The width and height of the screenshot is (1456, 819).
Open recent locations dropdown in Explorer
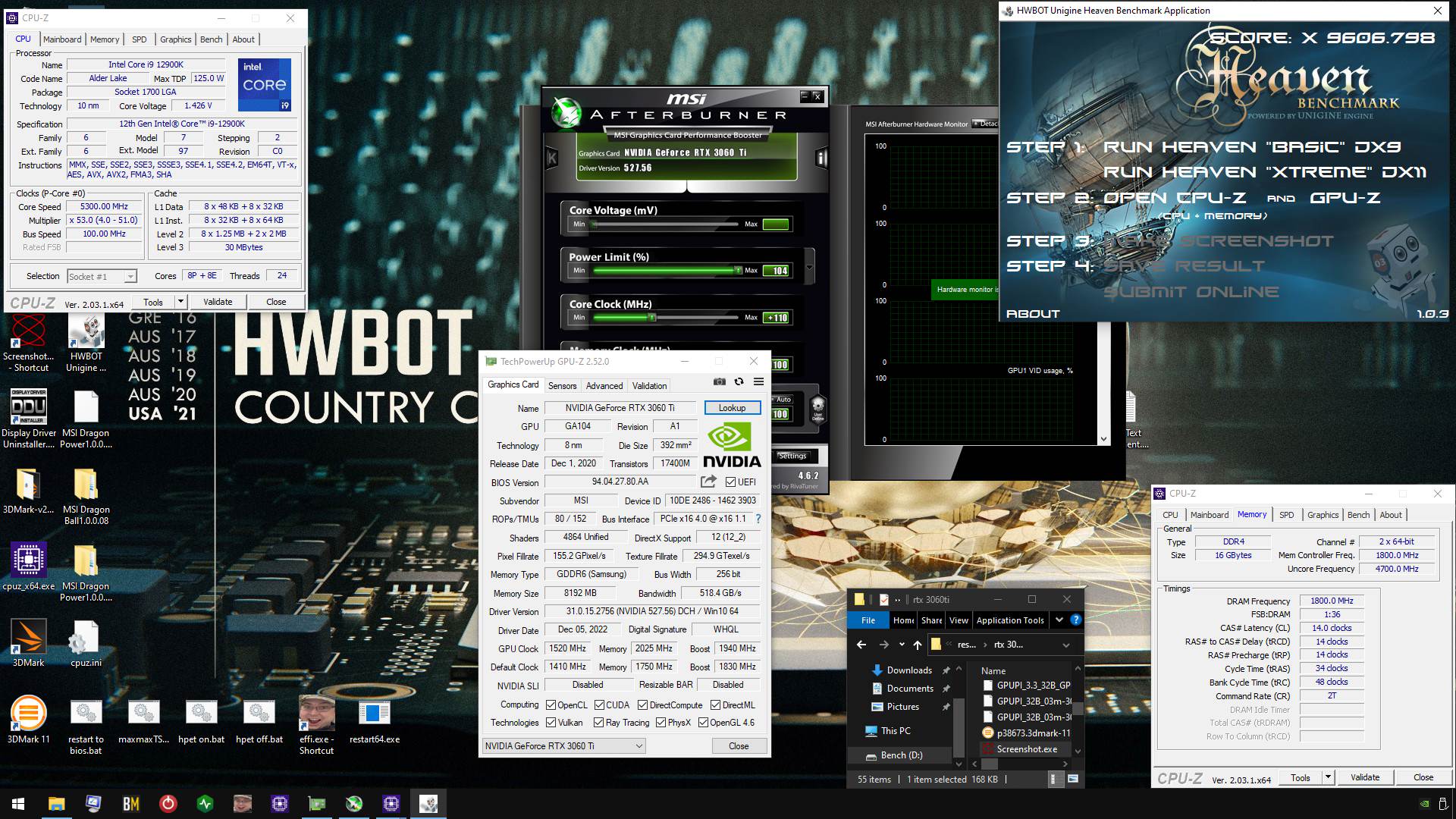pyautogui.click(x=902, y=645)
